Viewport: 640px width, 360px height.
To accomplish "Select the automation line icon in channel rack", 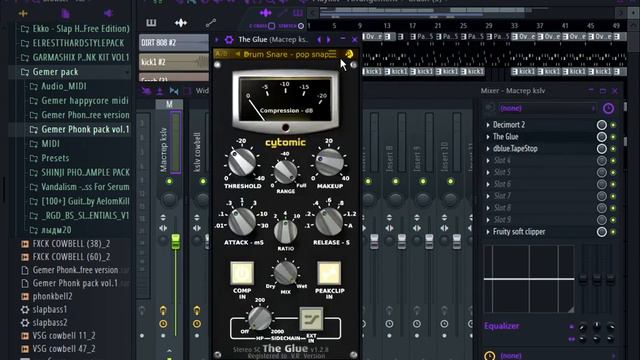I will [x=211, y=23].
